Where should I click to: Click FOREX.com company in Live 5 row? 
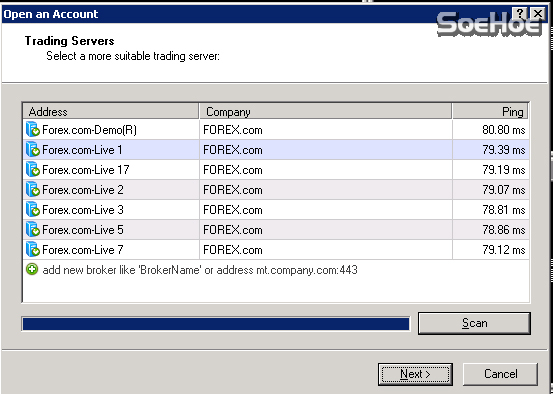[233, 231]
